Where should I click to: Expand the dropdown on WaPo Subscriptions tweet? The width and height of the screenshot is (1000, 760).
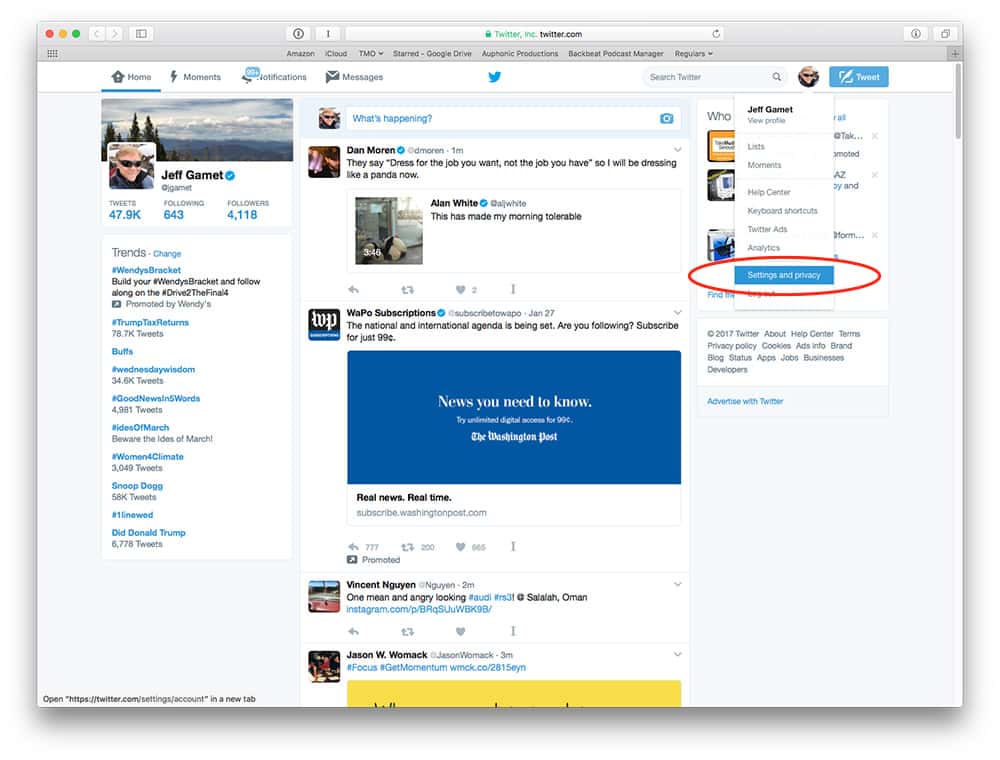point(677,312)
